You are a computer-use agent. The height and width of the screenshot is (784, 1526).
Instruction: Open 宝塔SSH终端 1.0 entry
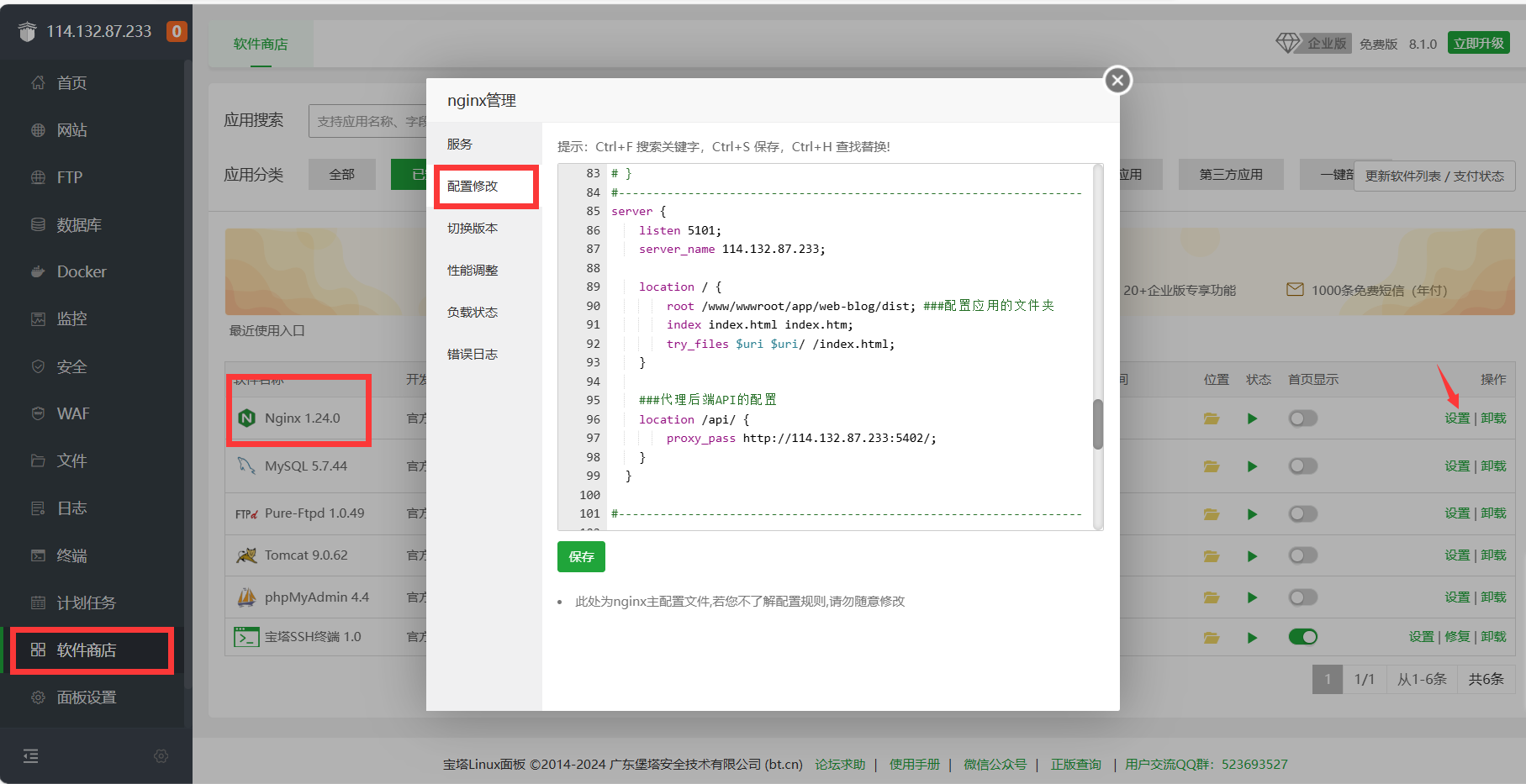click(x=313, y=637)
